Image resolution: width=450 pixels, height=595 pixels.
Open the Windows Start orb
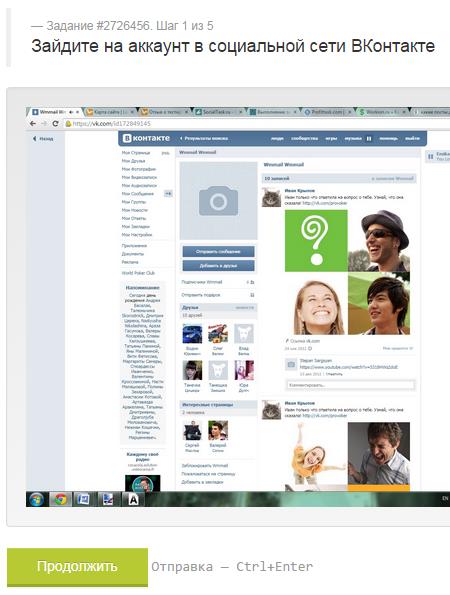(36, 499)
